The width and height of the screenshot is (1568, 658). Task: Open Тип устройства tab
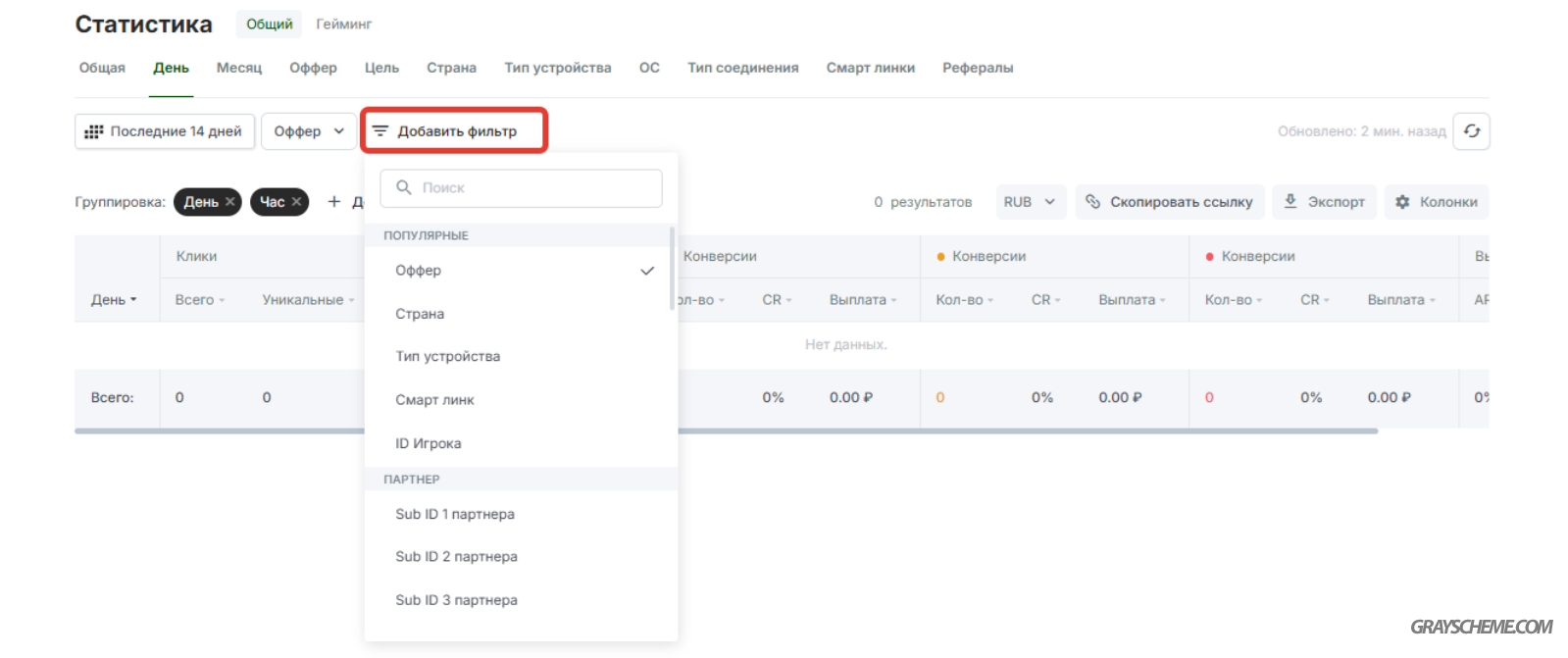tap(558, 68)
